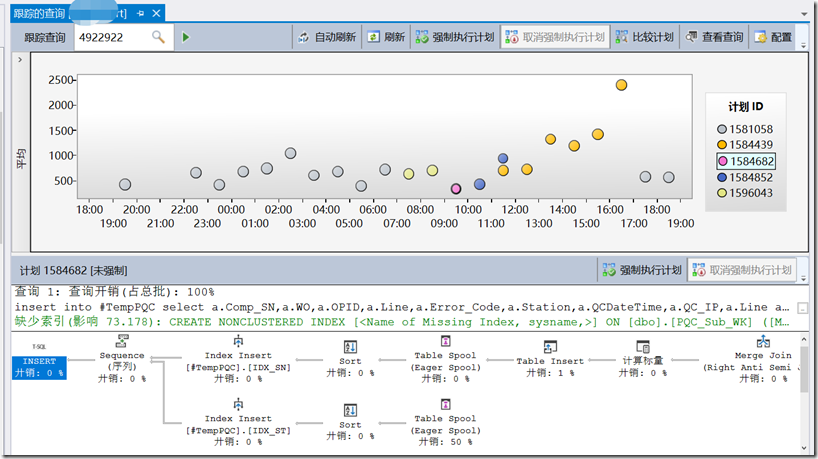Click the pink data point near 10:00
Viewport: 818px width, 459px height.
coord(456,188)
